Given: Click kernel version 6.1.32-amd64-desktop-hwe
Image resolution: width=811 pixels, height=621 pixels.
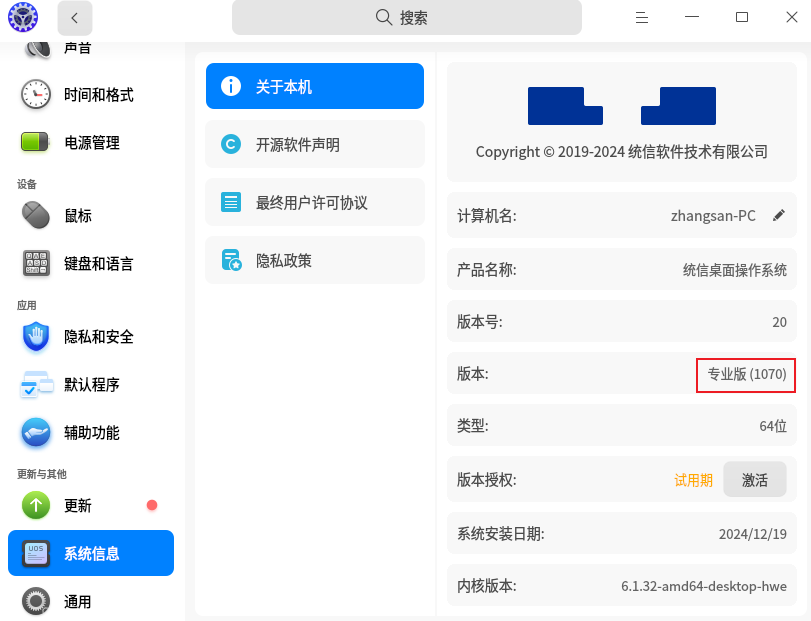Looking at the screenshot, I should 703,586.
